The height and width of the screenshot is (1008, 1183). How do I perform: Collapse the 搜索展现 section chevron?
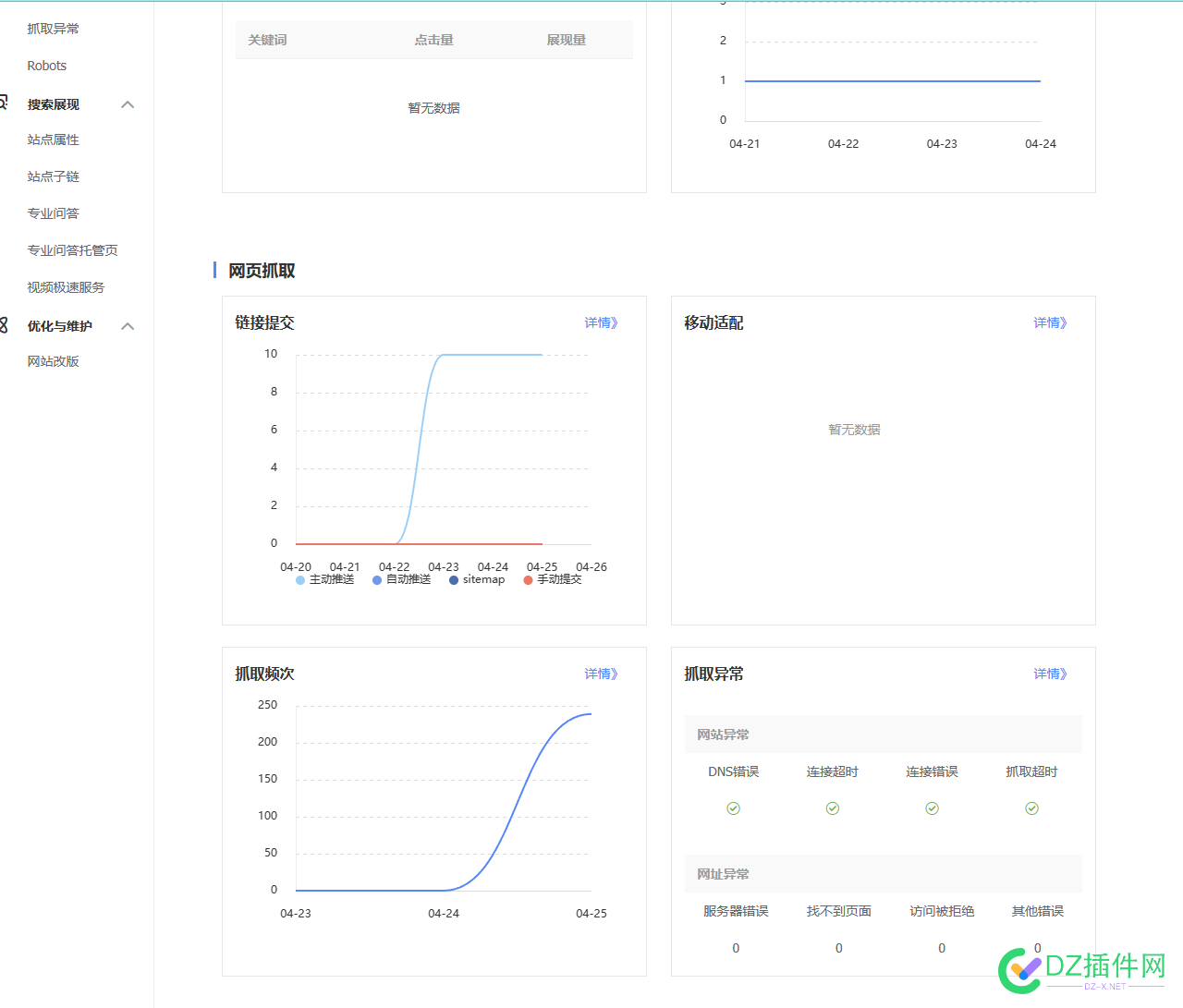point(128,104)
